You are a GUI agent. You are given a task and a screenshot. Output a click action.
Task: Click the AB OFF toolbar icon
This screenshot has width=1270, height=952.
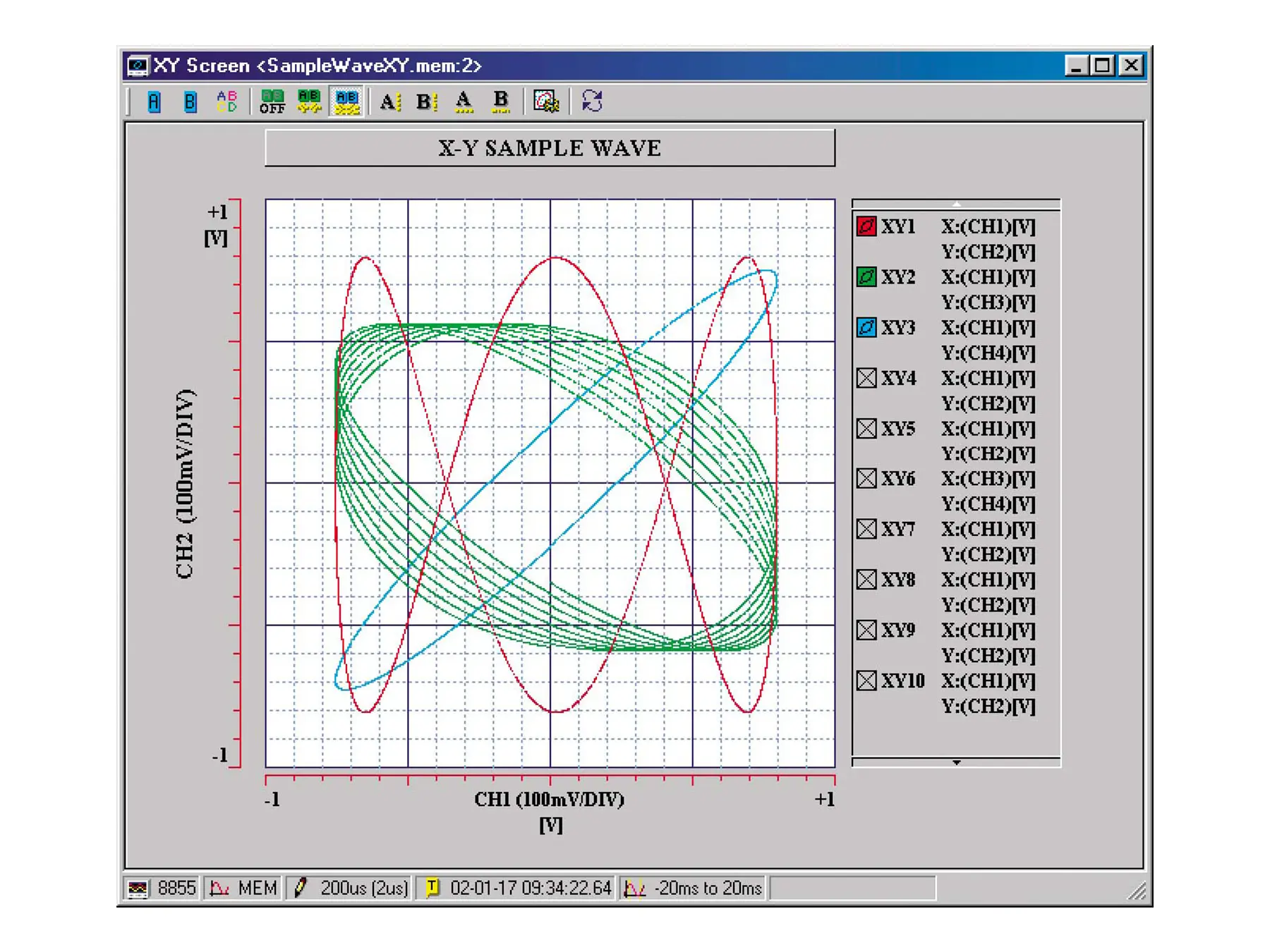272,101
